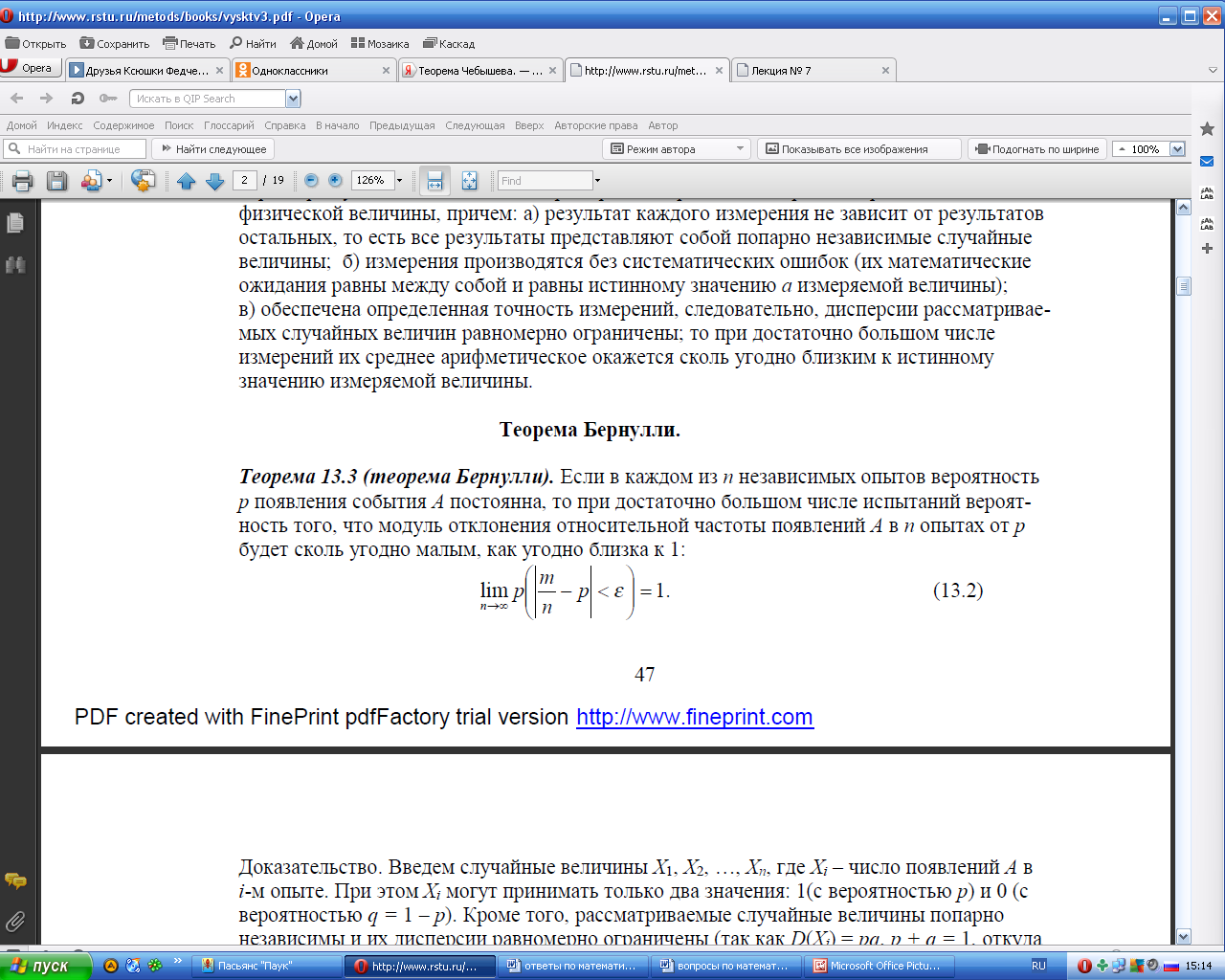Image resolution: width=1225 pixels, height=980 pixels.
Task: Navigate forward with the forward arrow
Action: (x=46, y=99)
